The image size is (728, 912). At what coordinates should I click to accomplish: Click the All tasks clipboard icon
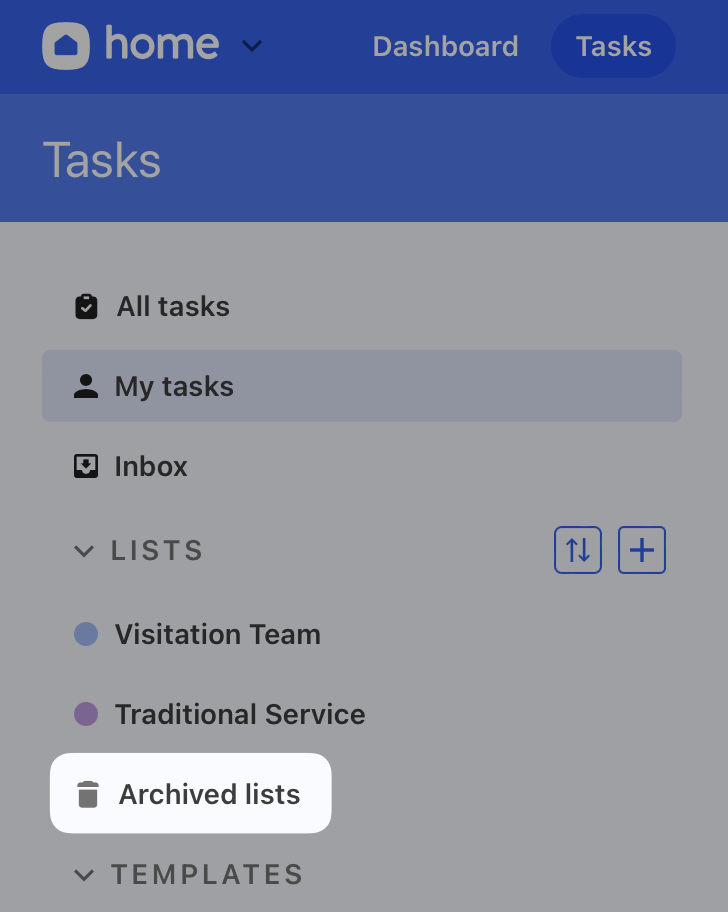(x=87, y=306)
